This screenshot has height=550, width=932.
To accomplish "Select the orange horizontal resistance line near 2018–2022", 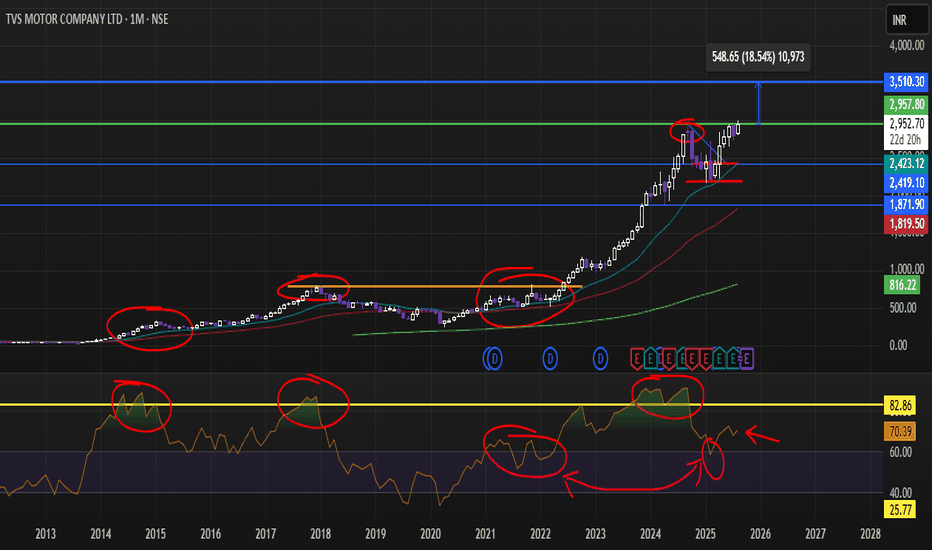I will click(434, 287).
